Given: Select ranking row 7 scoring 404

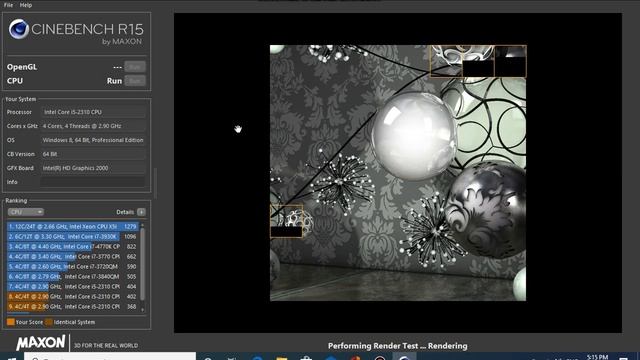Looking at the screenshot, I should click(x=73, y=287).
